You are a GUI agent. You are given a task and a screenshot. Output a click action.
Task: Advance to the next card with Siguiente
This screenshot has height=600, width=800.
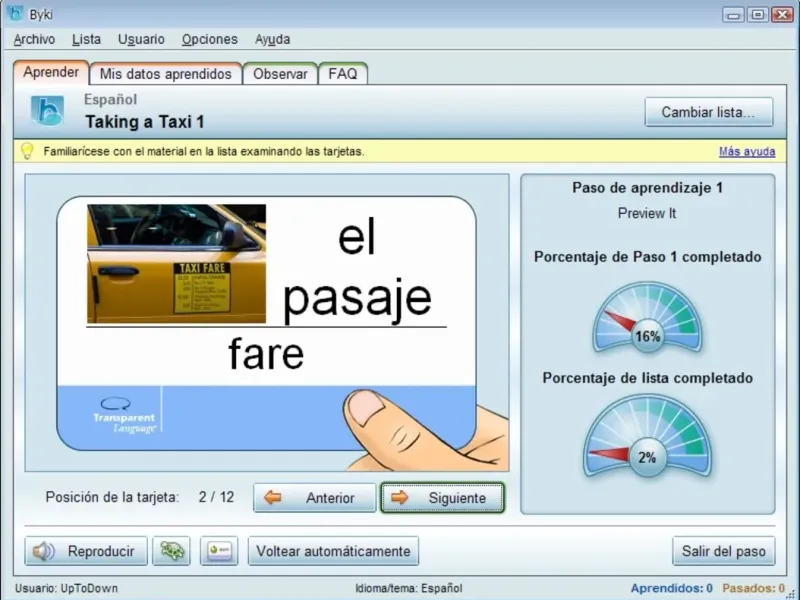pyautogui.click(x=442, y=497)
